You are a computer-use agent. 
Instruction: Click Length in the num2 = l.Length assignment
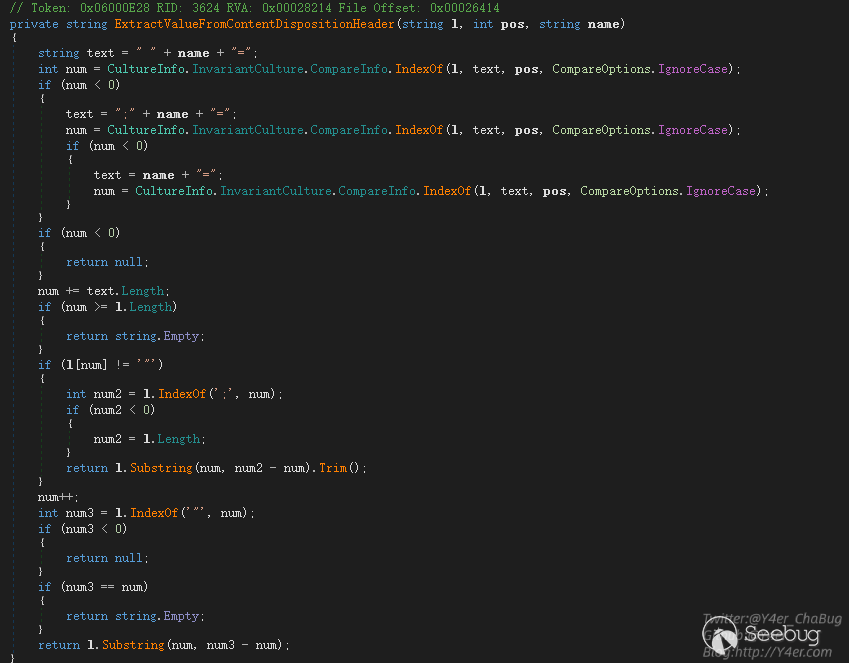(180, 438)
